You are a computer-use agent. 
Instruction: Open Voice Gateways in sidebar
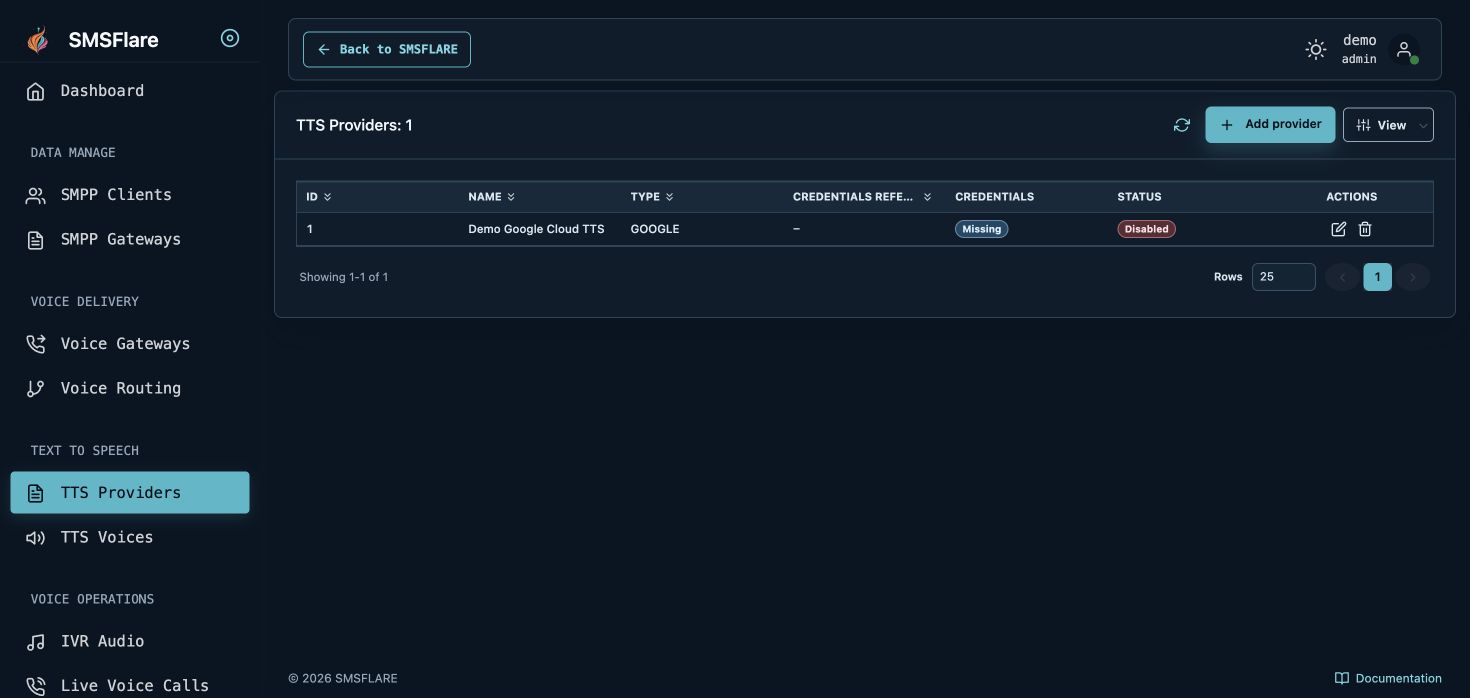pyautogui.click(x=130, y=344)
